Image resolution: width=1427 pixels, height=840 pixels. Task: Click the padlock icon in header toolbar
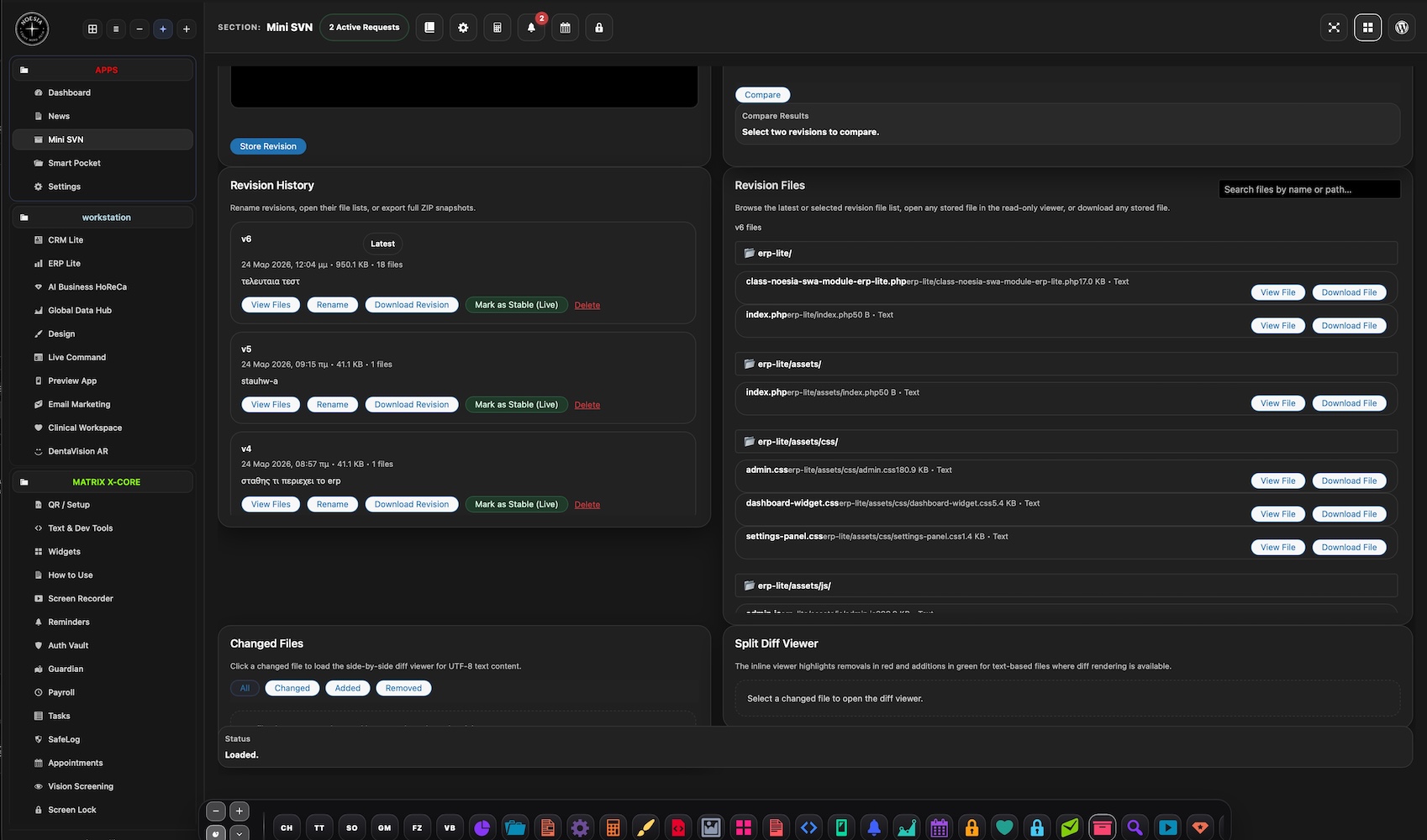click(599, 28)
